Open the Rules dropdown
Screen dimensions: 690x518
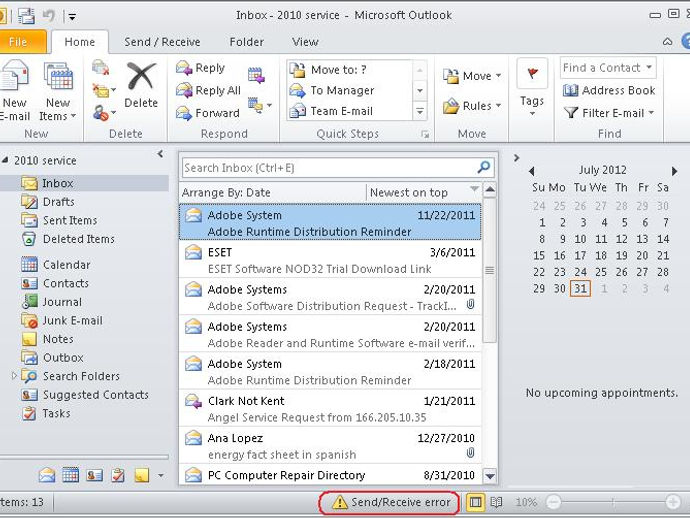tap(472, 106)
